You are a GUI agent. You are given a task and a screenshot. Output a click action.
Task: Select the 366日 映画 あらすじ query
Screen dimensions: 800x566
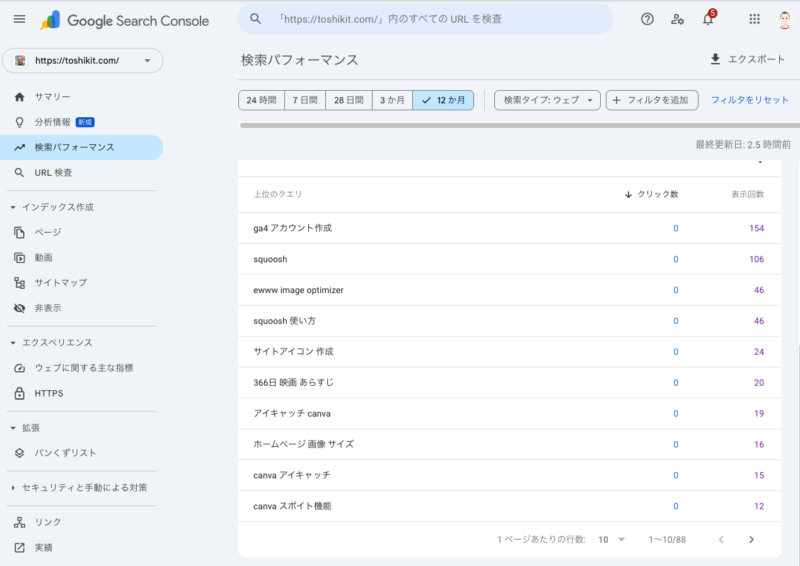(510, 383)
